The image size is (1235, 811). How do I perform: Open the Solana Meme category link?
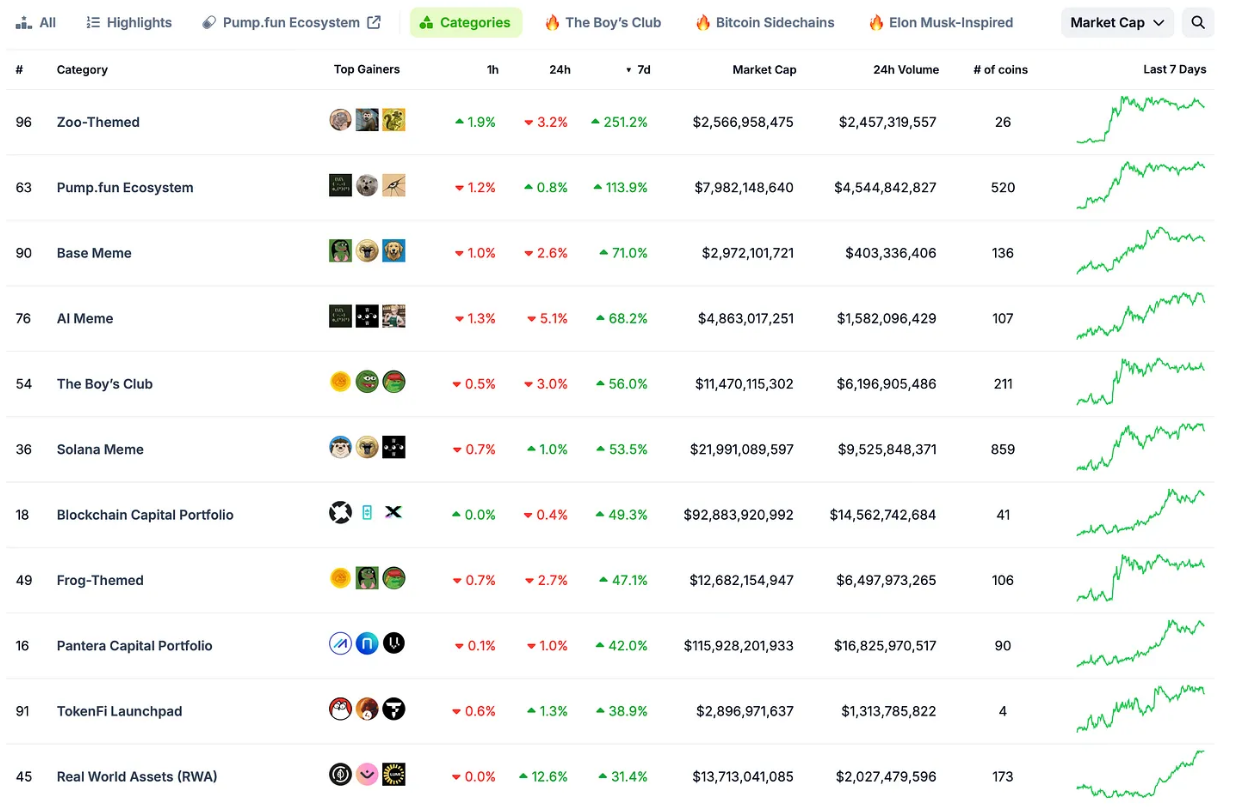(x=100, y=449)
